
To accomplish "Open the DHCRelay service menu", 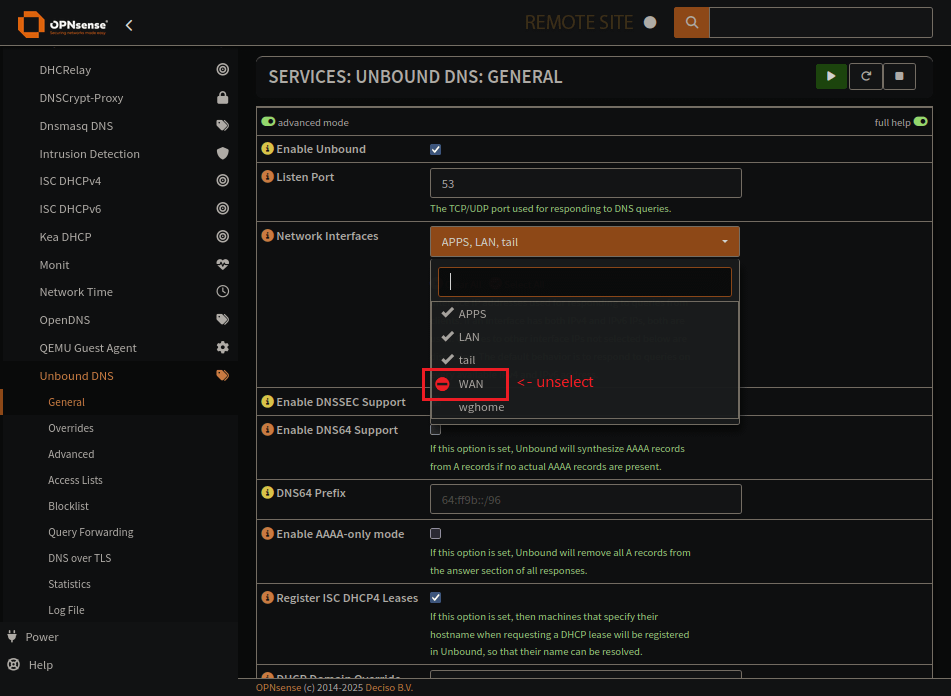I will tap(65, 70).
